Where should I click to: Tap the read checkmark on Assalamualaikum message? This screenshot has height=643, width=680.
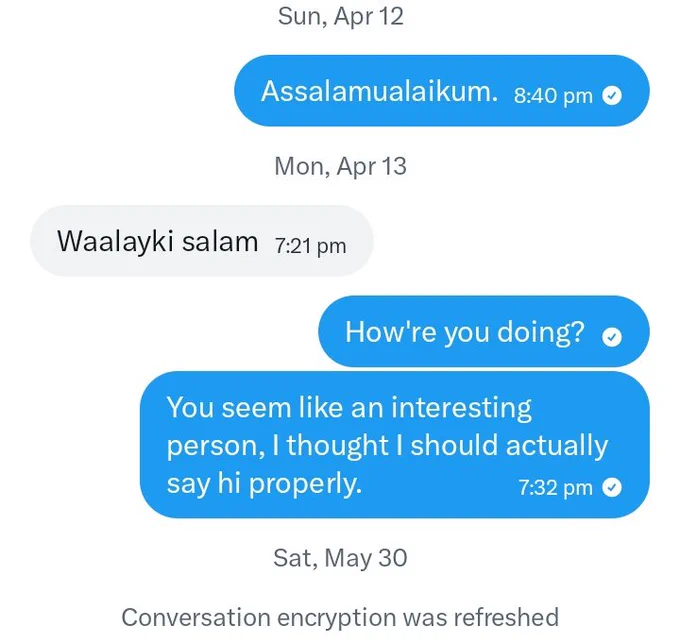click(611, 95)
